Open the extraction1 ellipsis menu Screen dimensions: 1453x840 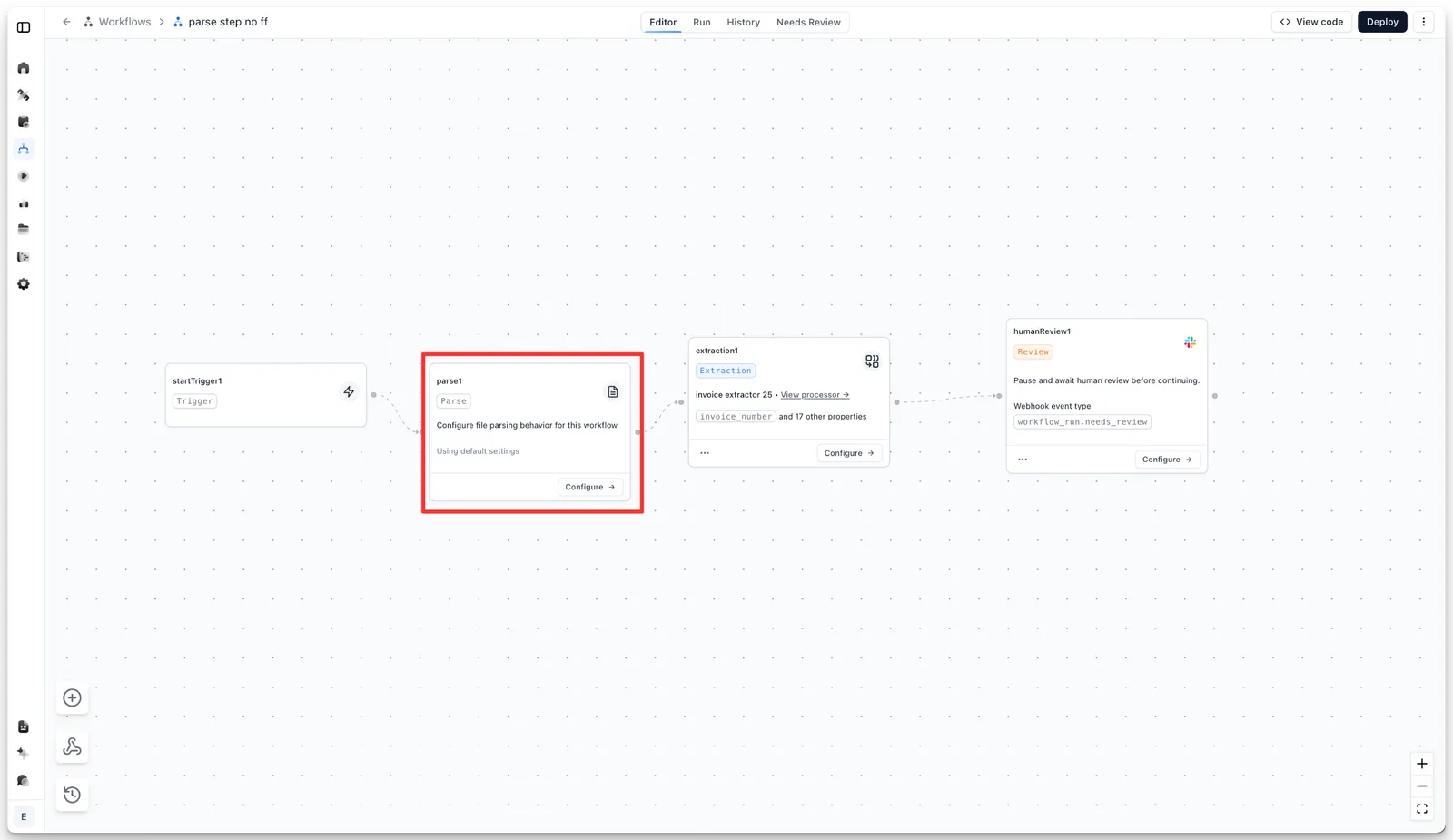point(705,453)
